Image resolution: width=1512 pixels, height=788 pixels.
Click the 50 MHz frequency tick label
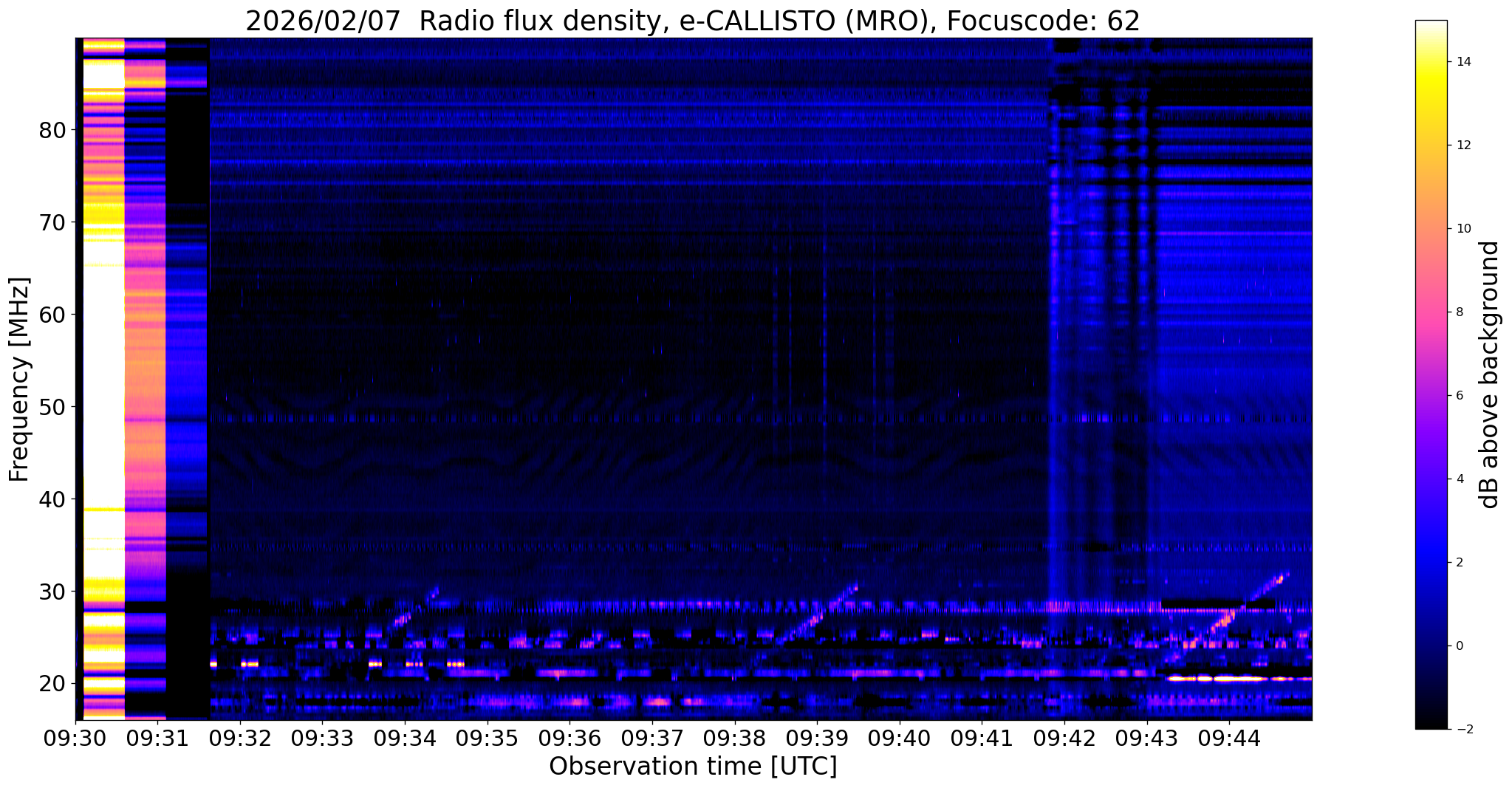point(52,407)
